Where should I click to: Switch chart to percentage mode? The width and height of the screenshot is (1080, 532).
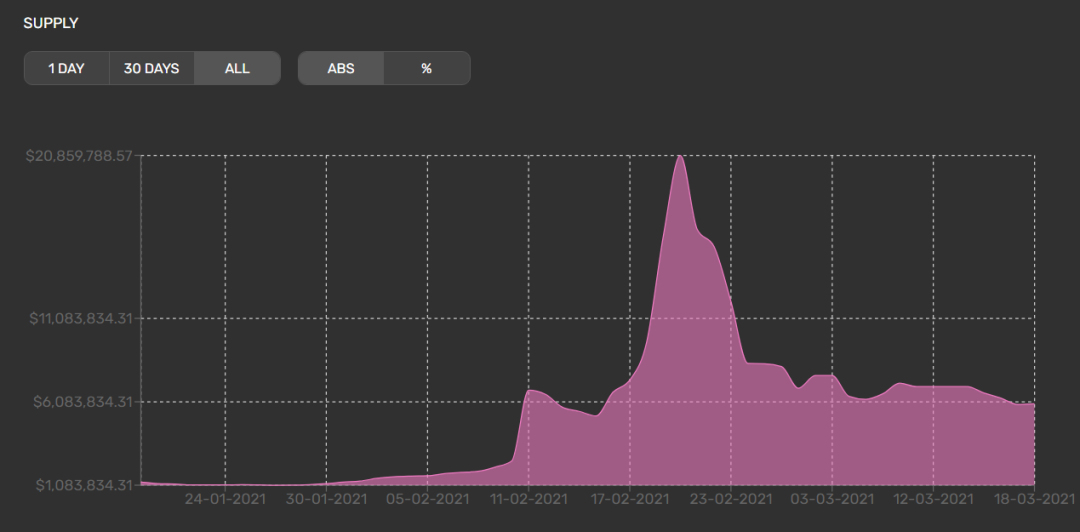(x=427, y=68)
